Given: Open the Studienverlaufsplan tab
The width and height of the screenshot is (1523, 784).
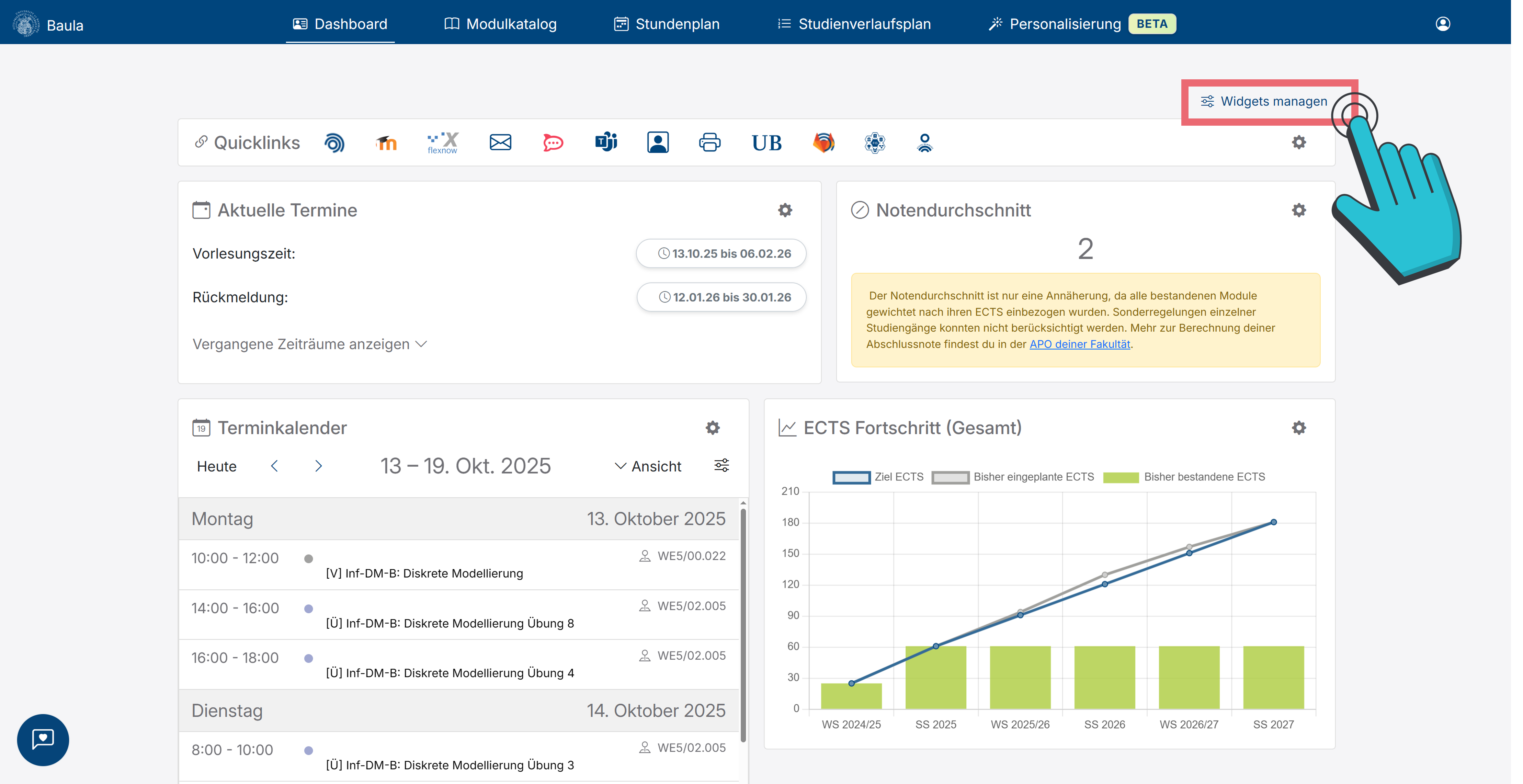Looking at the screenshot, I should click(x=854, y=24).
